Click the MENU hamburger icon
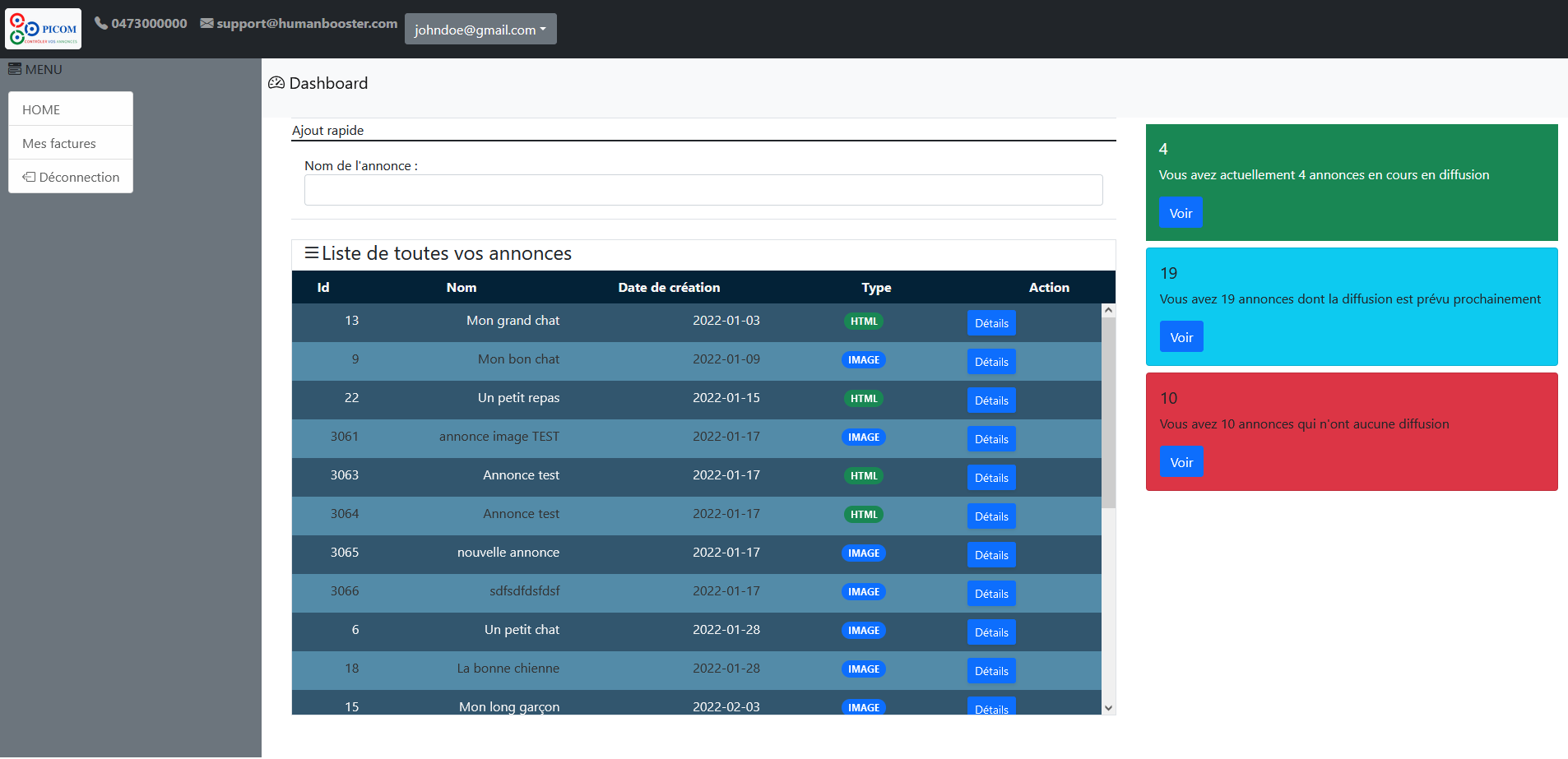Viewport: 1568px width, 759px height. pyautogui.click(x=15, y=69)
